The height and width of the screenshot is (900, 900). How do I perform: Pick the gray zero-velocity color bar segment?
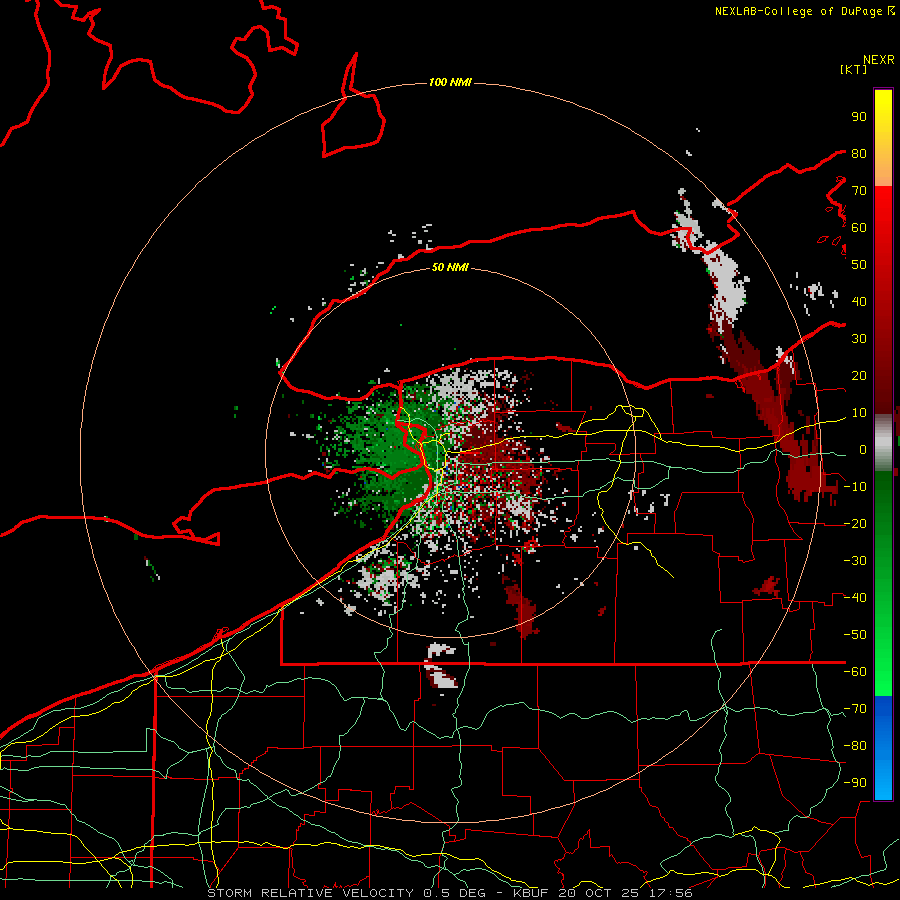883,442
